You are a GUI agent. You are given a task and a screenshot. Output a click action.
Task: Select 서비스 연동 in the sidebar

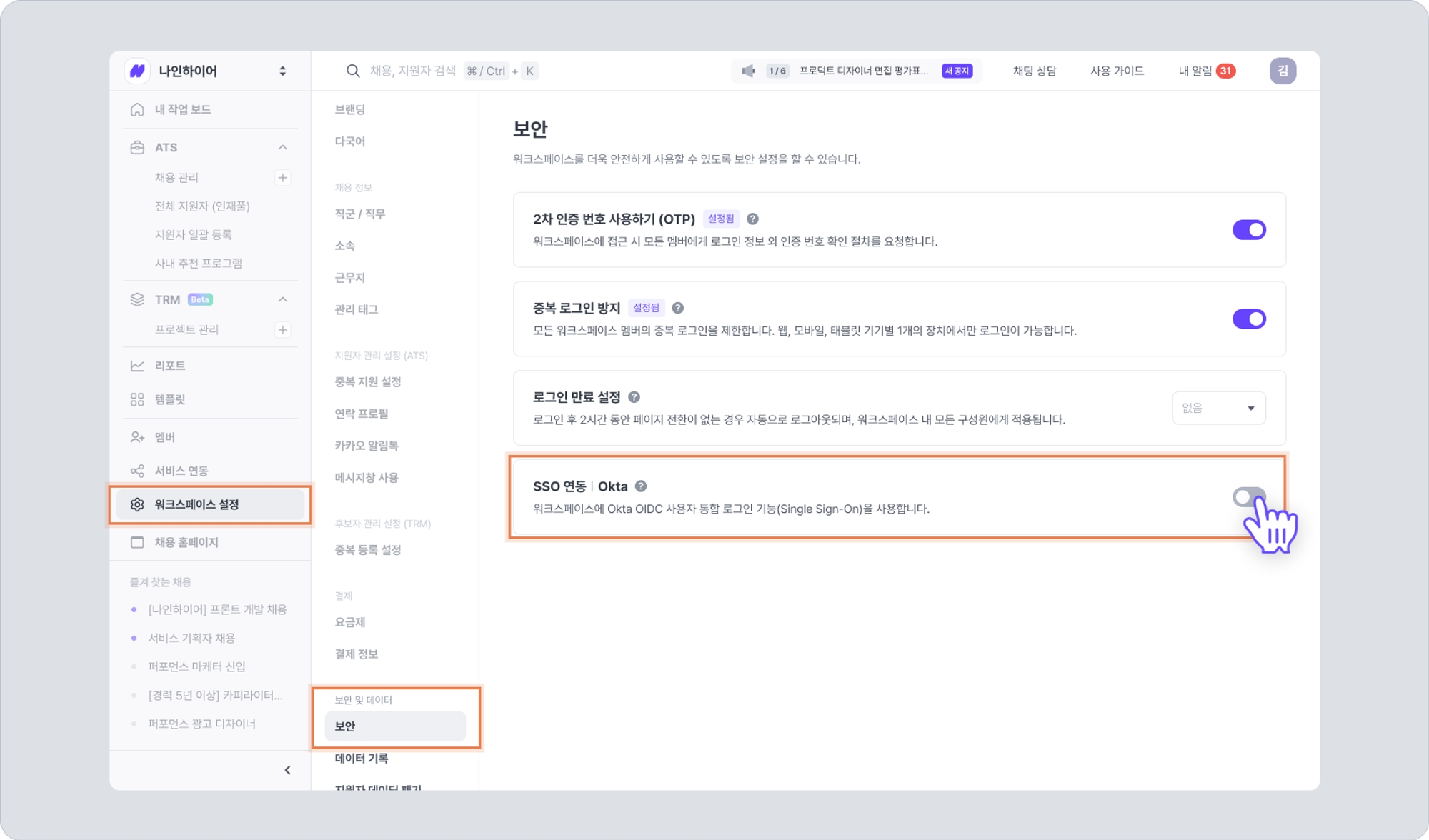[x=181, y=471]
